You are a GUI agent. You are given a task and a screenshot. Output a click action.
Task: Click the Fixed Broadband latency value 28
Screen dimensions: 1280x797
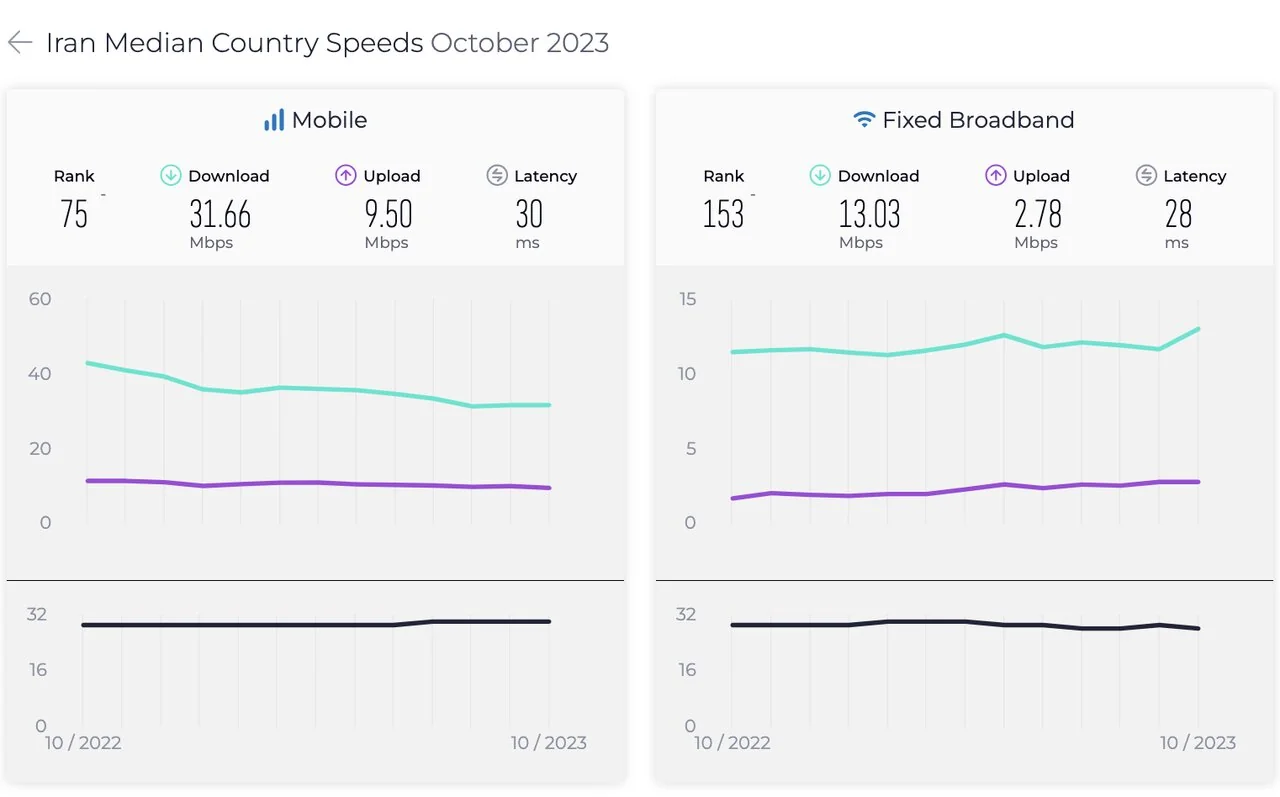pyautogui.click(x=1178, y=214)
